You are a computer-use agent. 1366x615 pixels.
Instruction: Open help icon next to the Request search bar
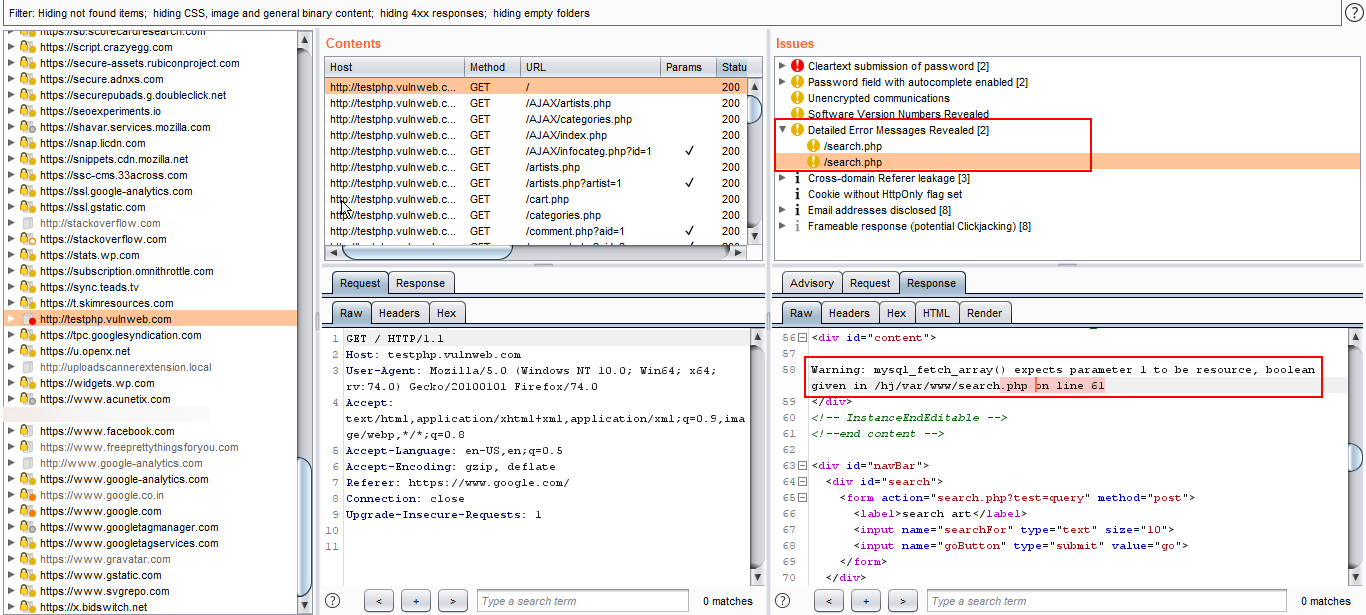tap(333, 601)
